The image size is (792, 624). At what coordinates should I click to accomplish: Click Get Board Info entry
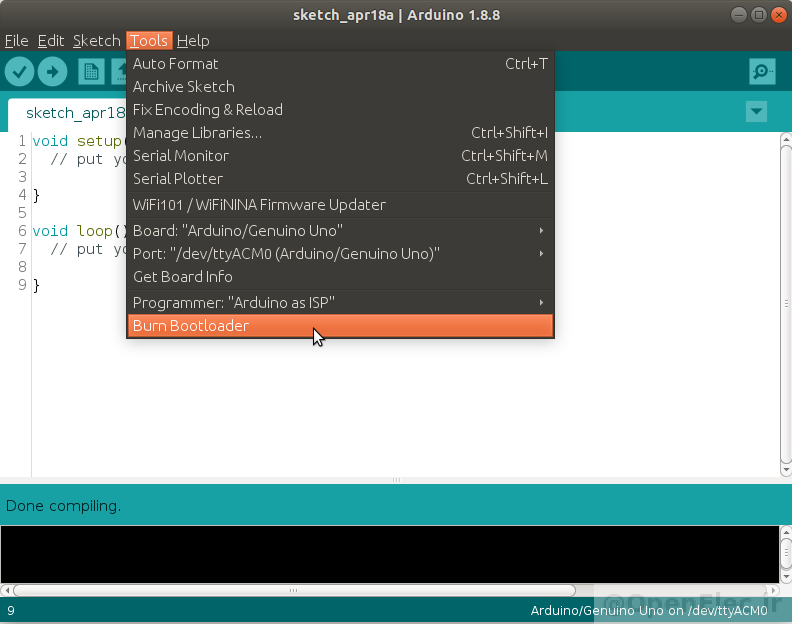pyautogui.click(x=340, y=277)
